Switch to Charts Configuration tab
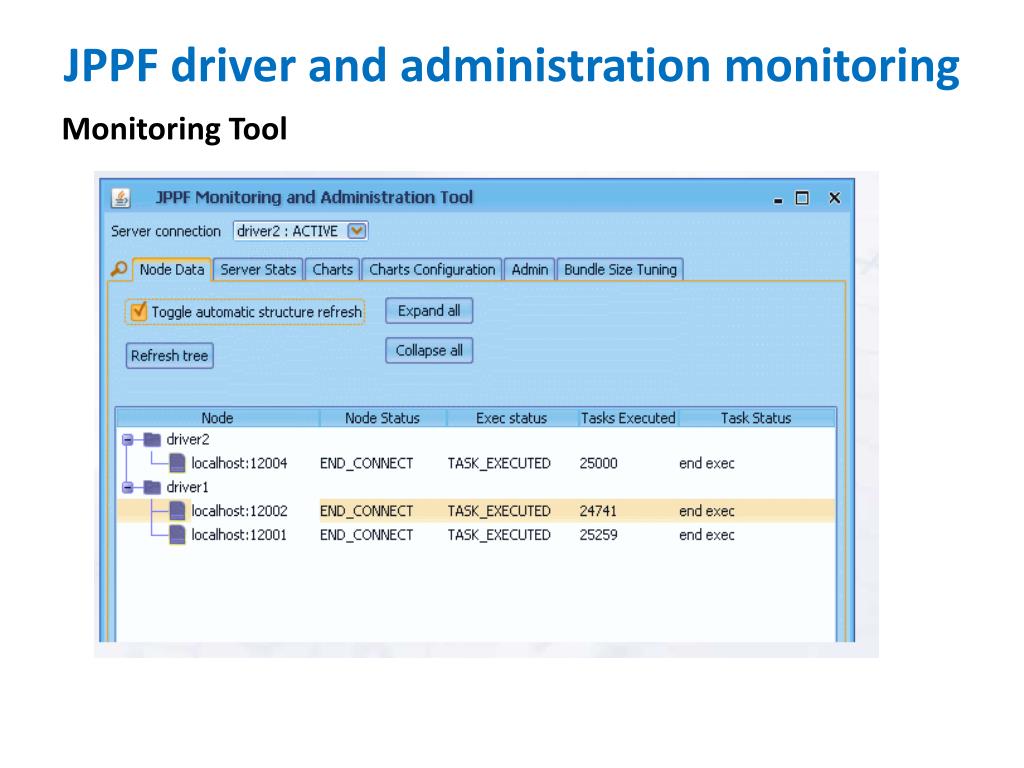Image resolution: width=1024 pixels, height=768 pixels. (x=432, y=270)
